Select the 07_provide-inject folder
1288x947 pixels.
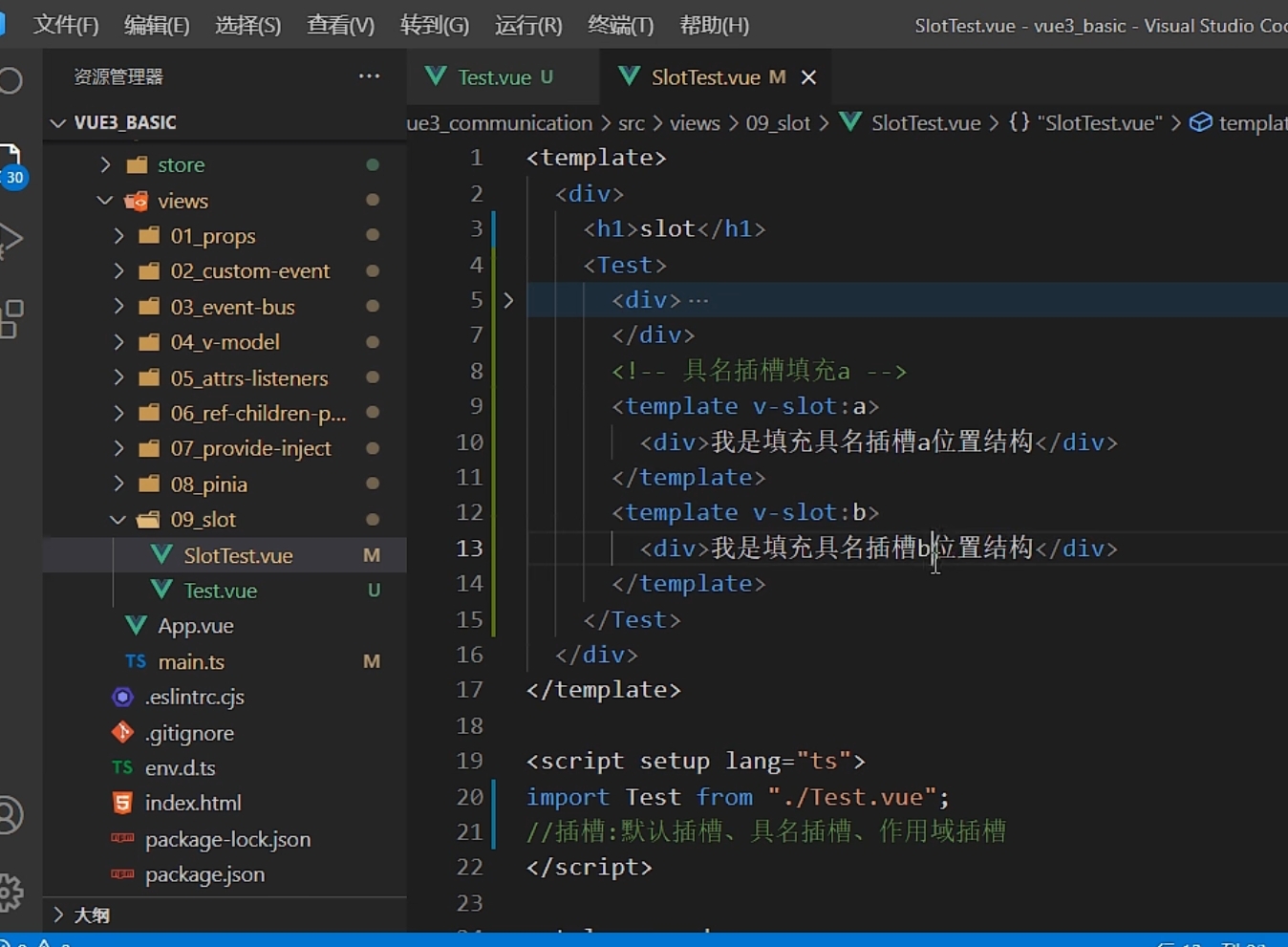click(225, 448)
